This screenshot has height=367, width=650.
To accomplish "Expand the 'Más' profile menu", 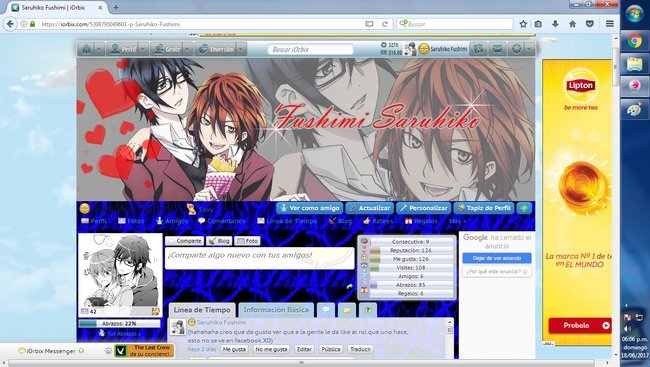I will coord(457,221).
